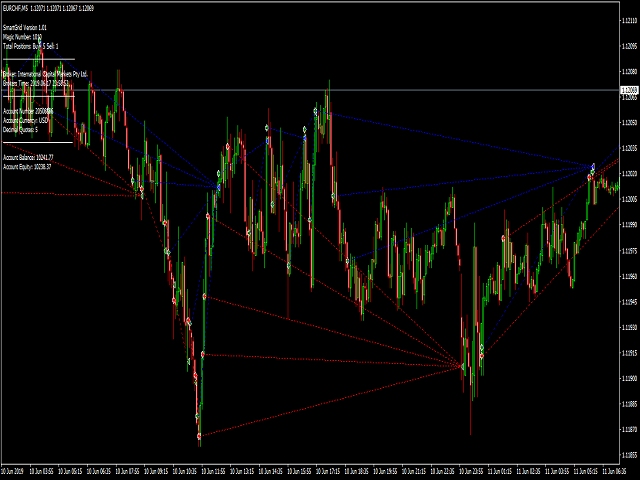Image resolution: width=640 pixels, height=480 pixels.
Task: Click the 10 Jun 11:55 time label
Action: pos(213,471)
